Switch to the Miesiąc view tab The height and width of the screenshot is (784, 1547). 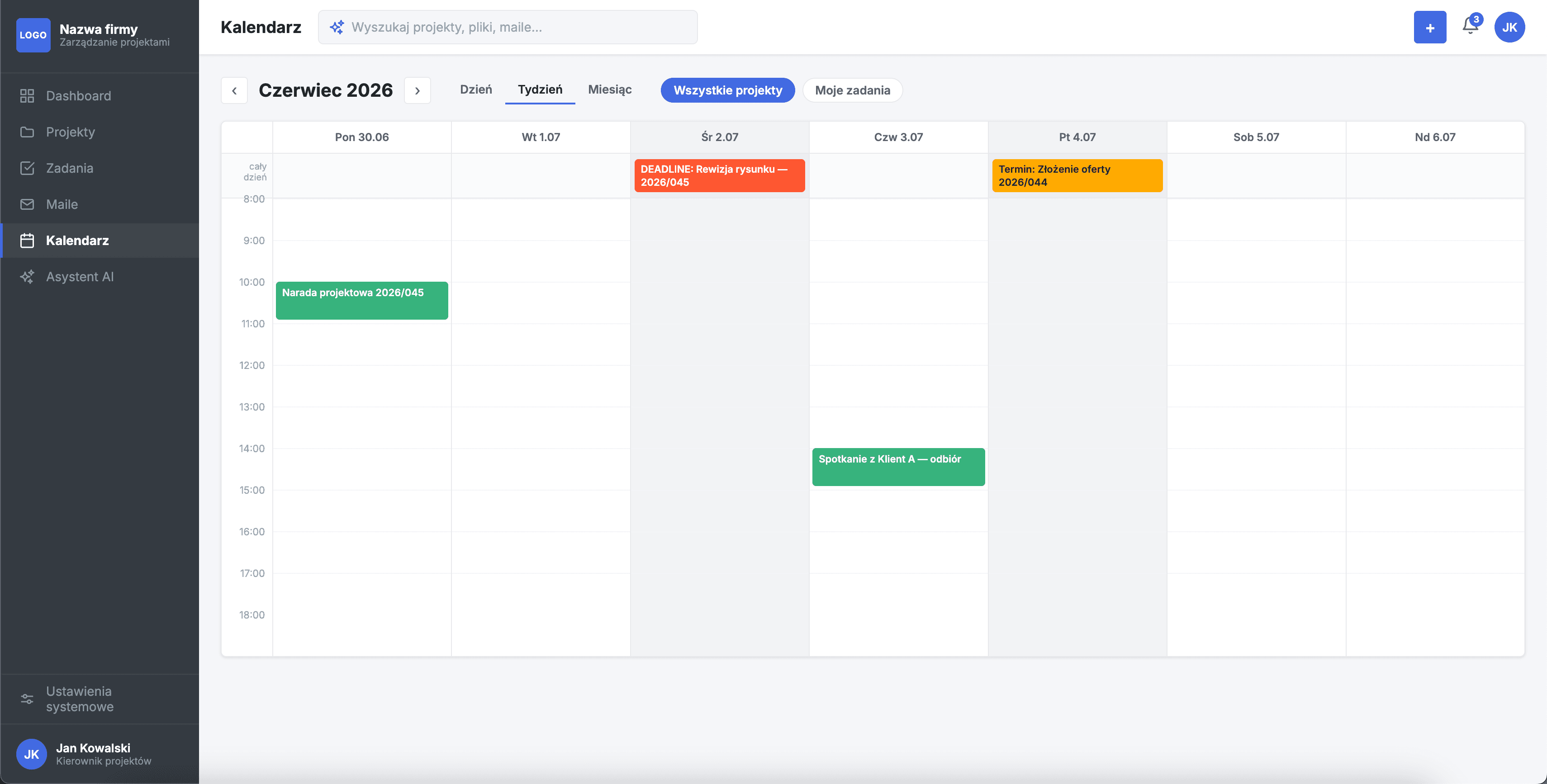(x=610, y=90)
